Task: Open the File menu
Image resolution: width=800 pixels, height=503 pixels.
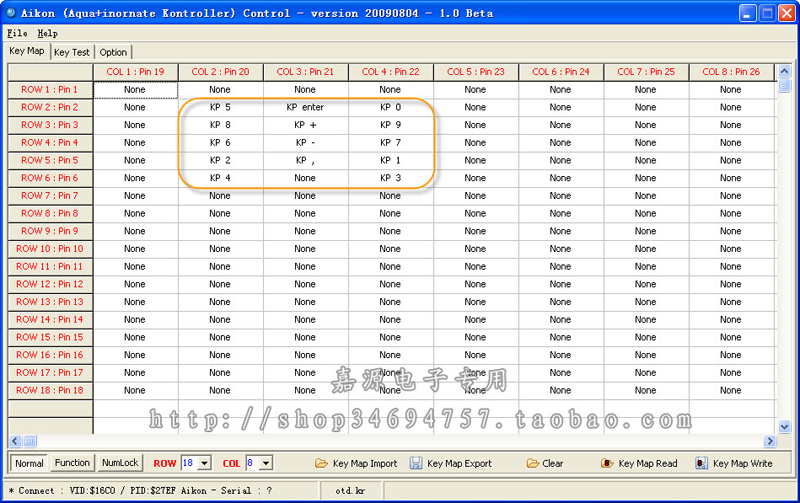Action: (x=17, y=33)
